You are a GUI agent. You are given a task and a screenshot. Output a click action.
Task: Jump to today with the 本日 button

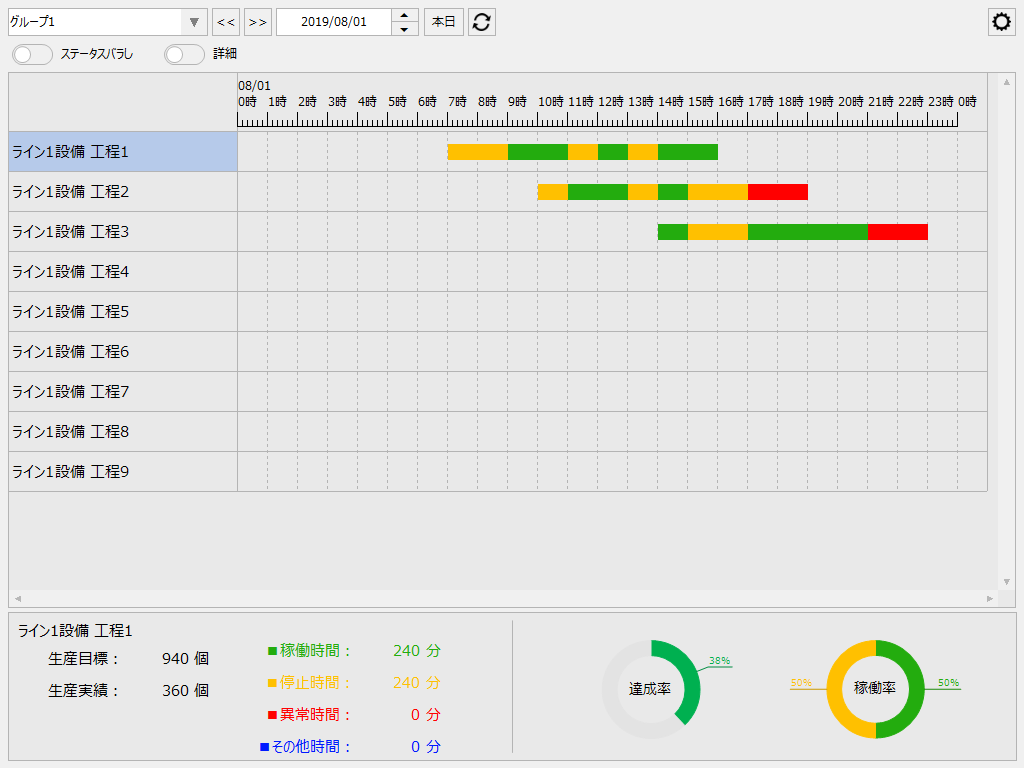443,21
